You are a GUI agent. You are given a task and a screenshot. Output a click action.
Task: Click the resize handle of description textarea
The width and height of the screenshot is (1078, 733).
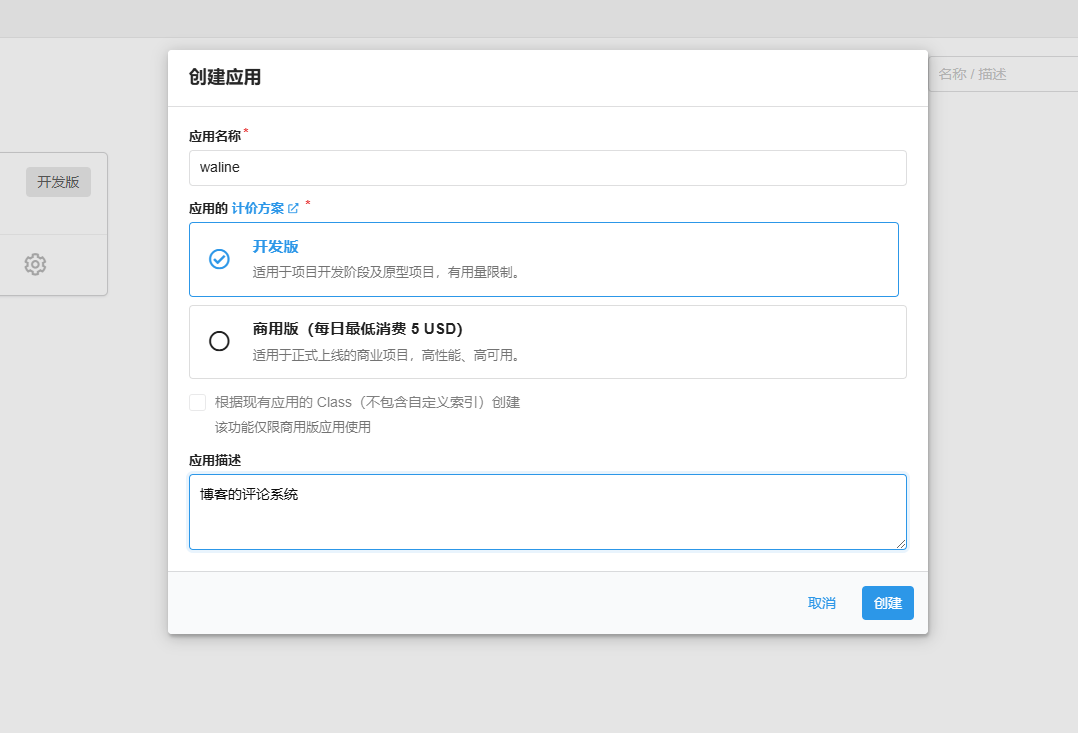[900, 543]
